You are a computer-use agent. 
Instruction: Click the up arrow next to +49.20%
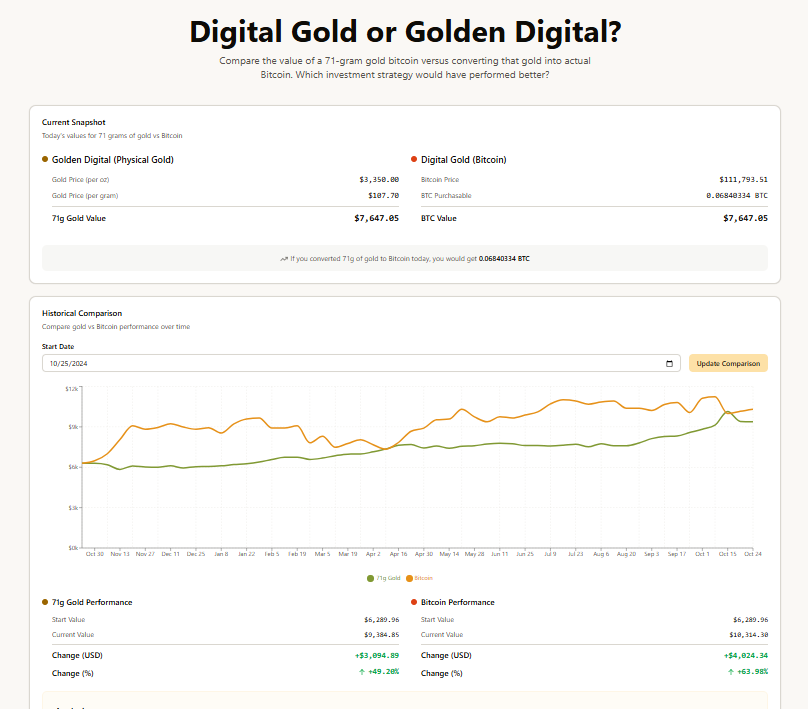pos(362,672)
